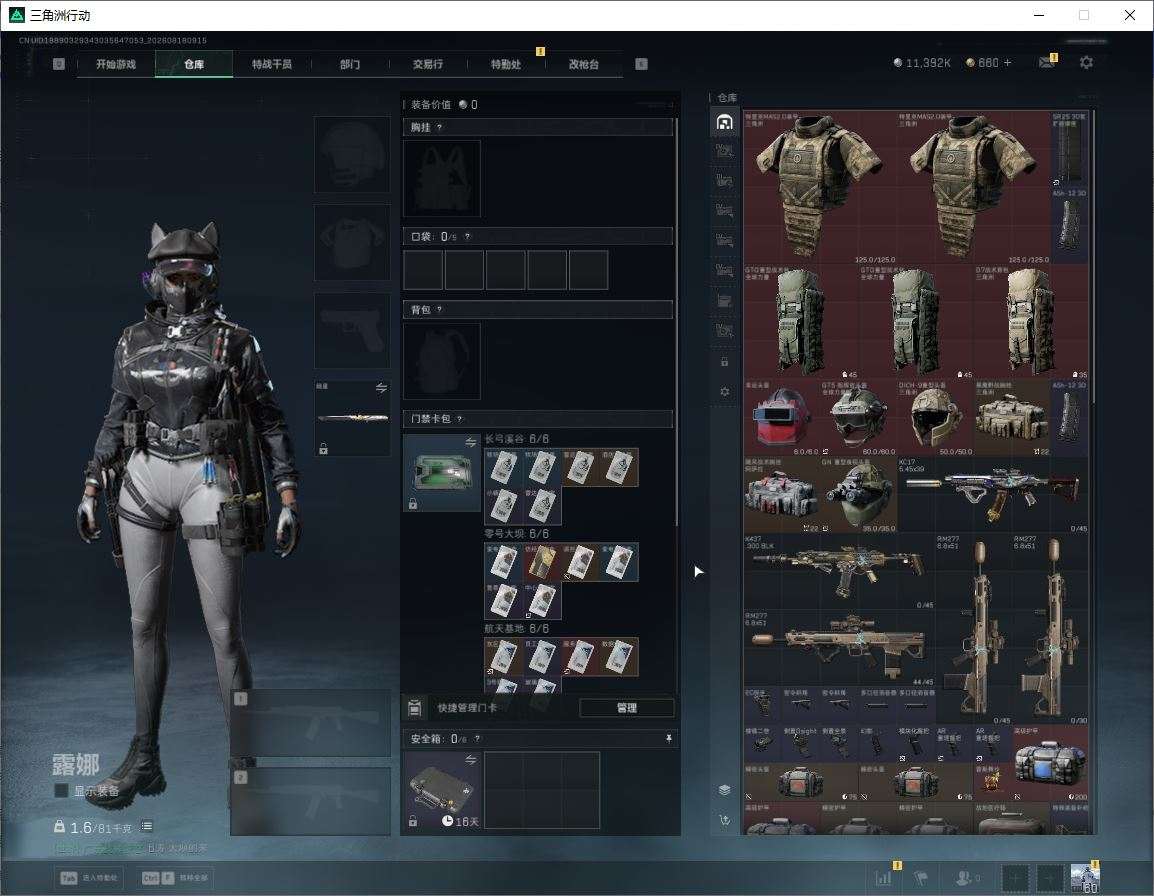Select the D7 tactical backpack
This screenshot has height=896, width=1154.
[1031, 322]
